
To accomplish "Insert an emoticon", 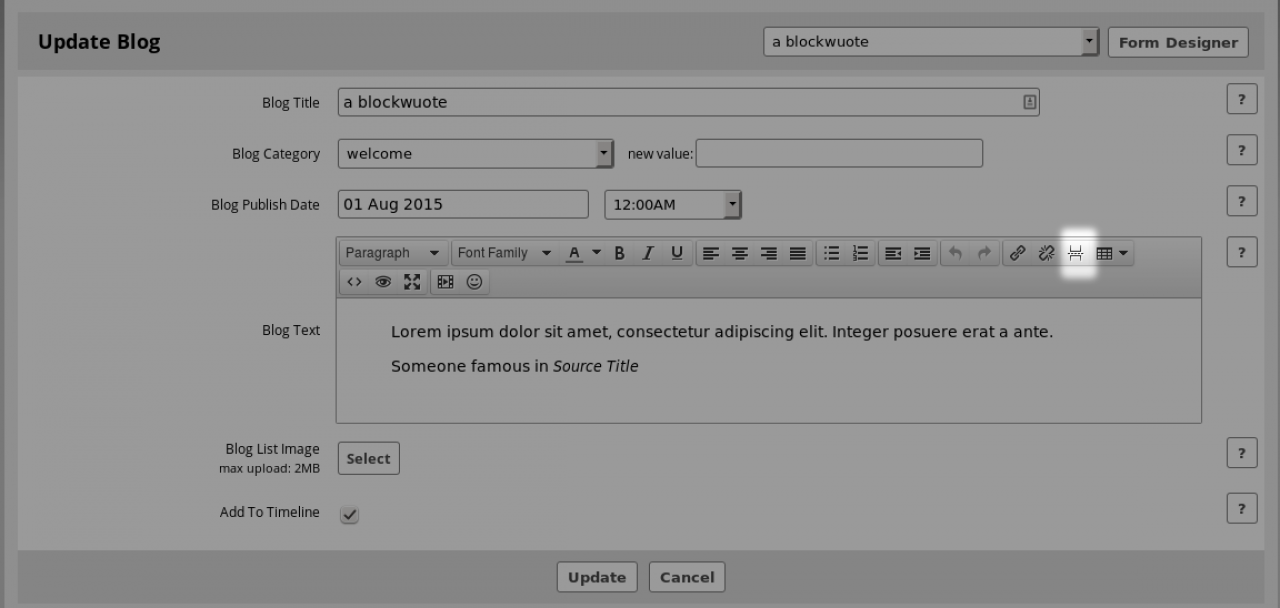I will (x=474, y=282).
